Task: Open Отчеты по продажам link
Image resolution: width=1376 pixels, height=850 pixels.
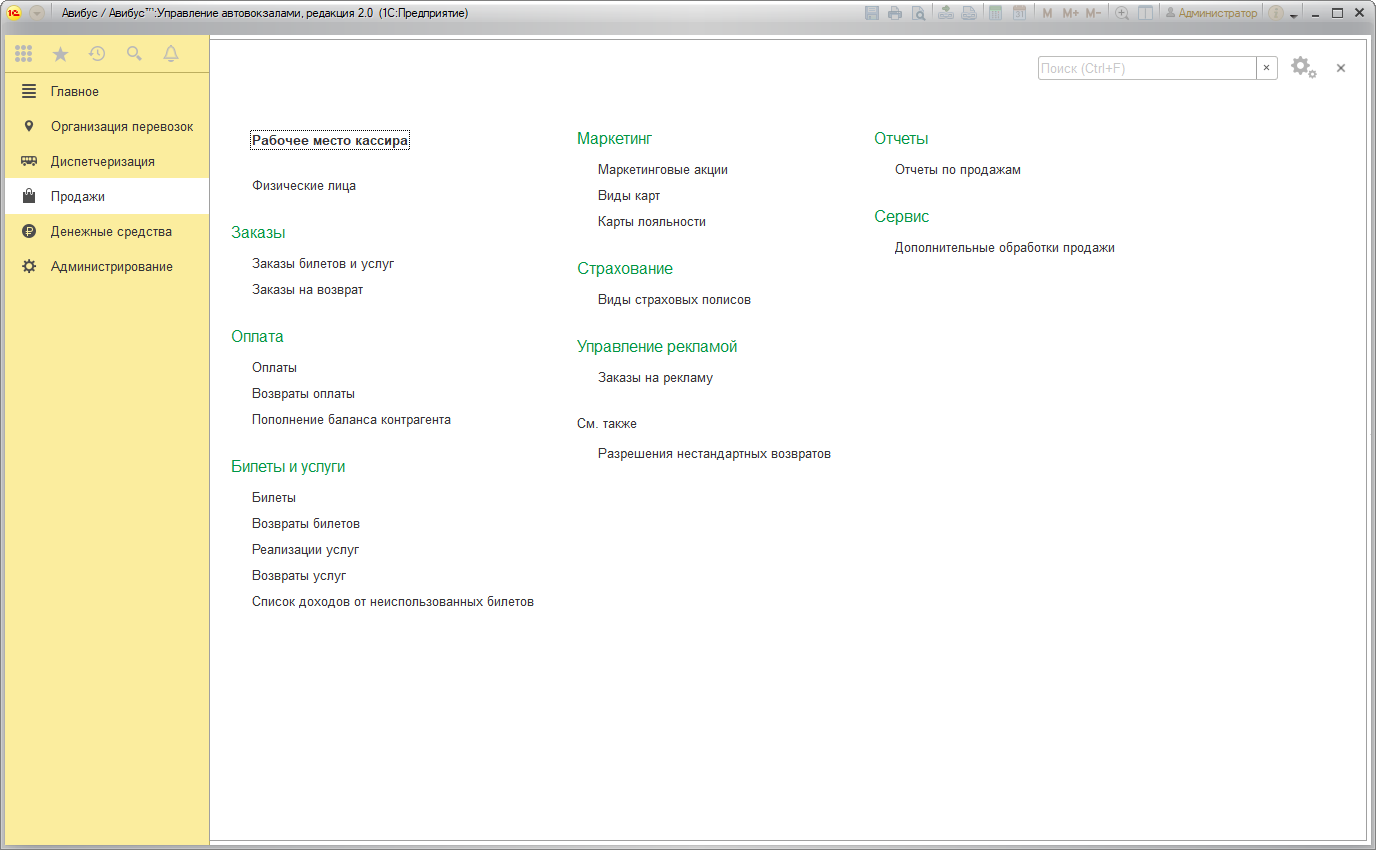Action: (957, 169)
